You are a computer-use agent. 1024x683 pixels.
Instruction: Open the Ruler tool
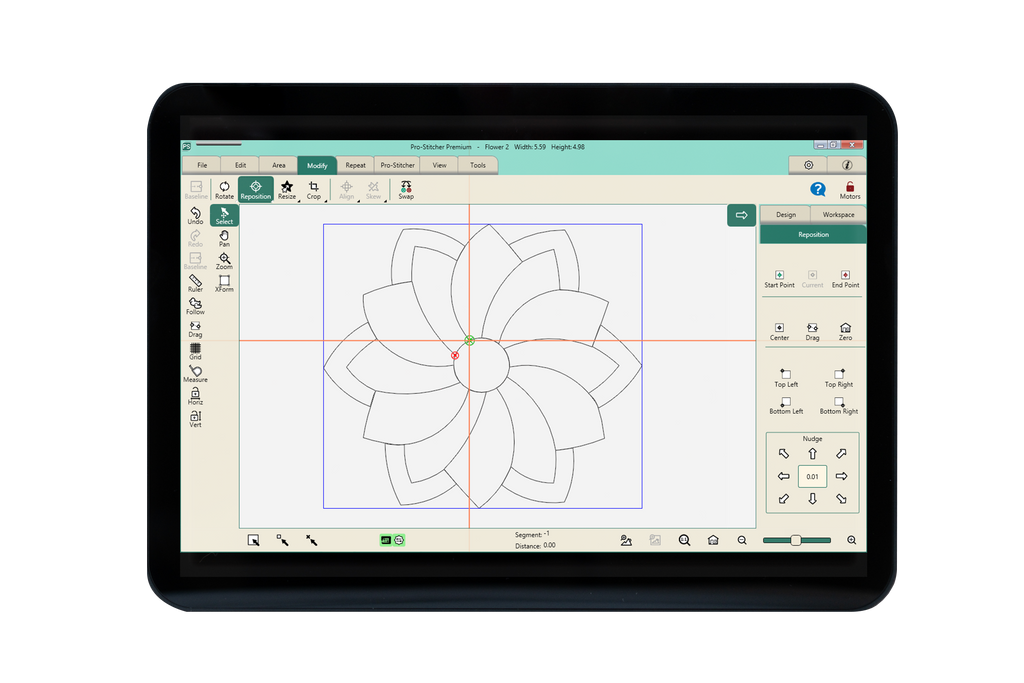[195, 283]
